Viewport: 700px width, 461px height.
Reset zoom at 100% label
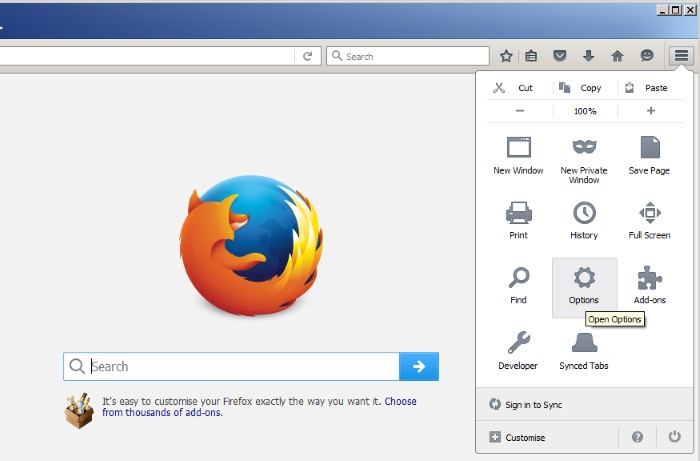[585, 111]
